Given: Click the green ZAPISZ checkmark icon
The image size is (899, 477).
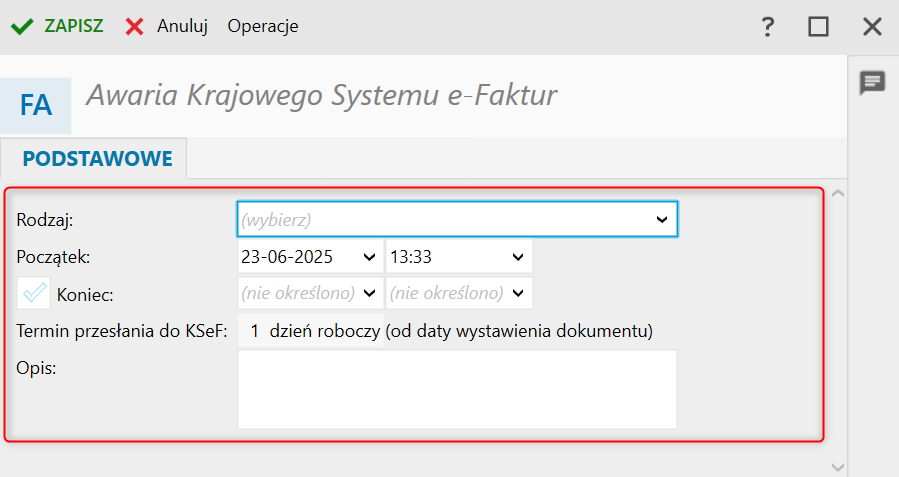Looking at the screenshot, I should click(x=21, y=27).
